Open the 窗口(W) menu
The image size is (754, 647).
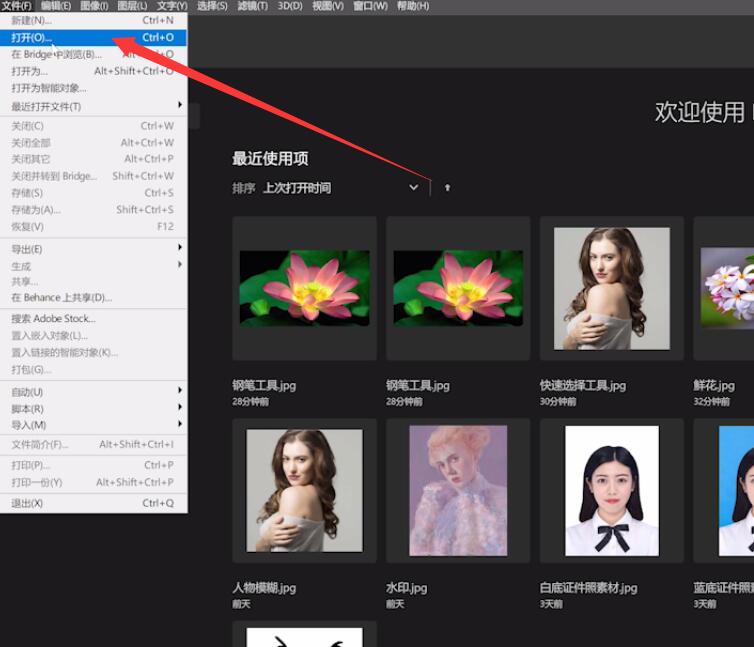pos(370,6)
